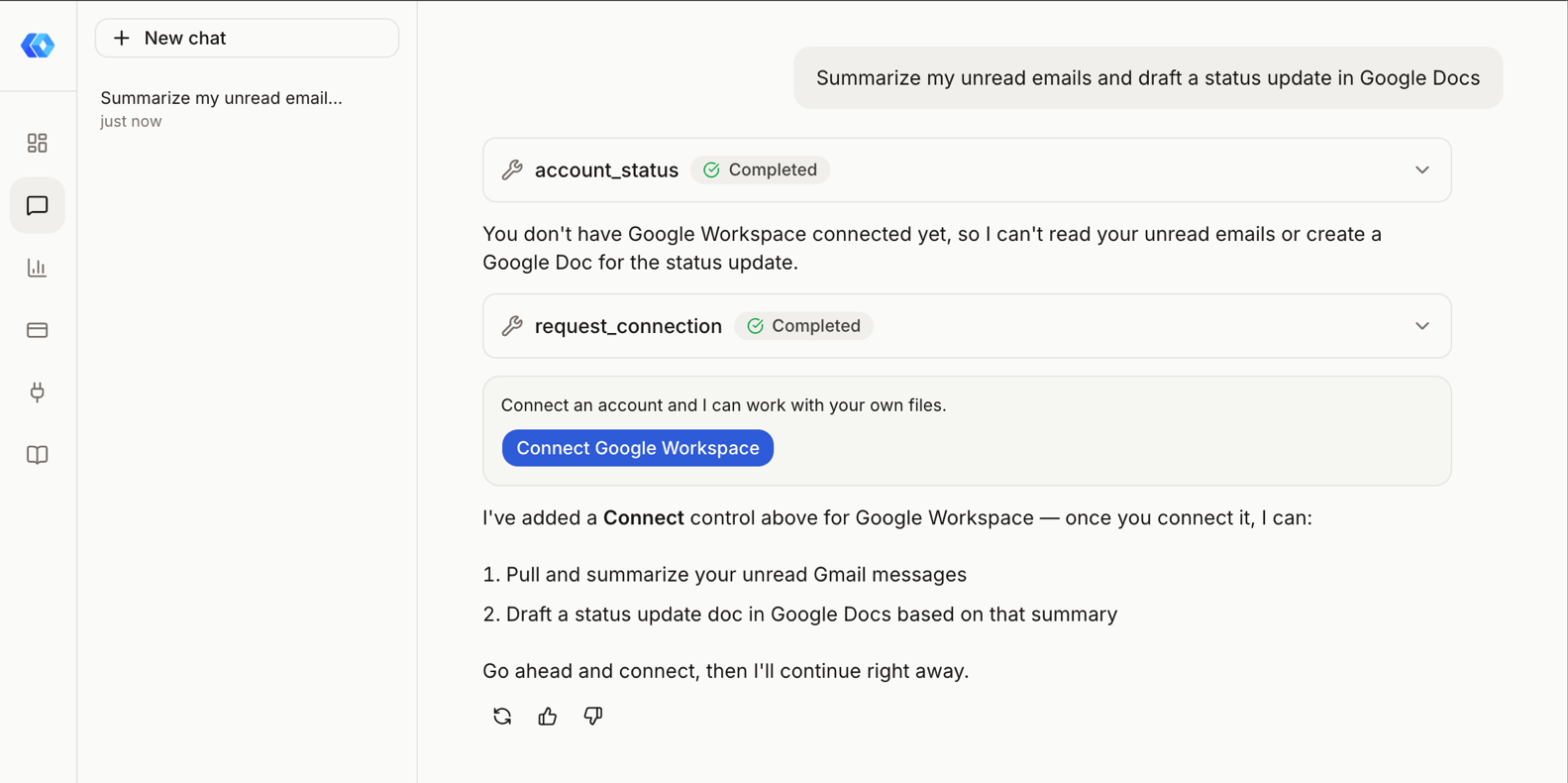Viewport: 1568px width, 783px height.
Task: Click the regenerate response icon
Action: (x=502, y=716)
